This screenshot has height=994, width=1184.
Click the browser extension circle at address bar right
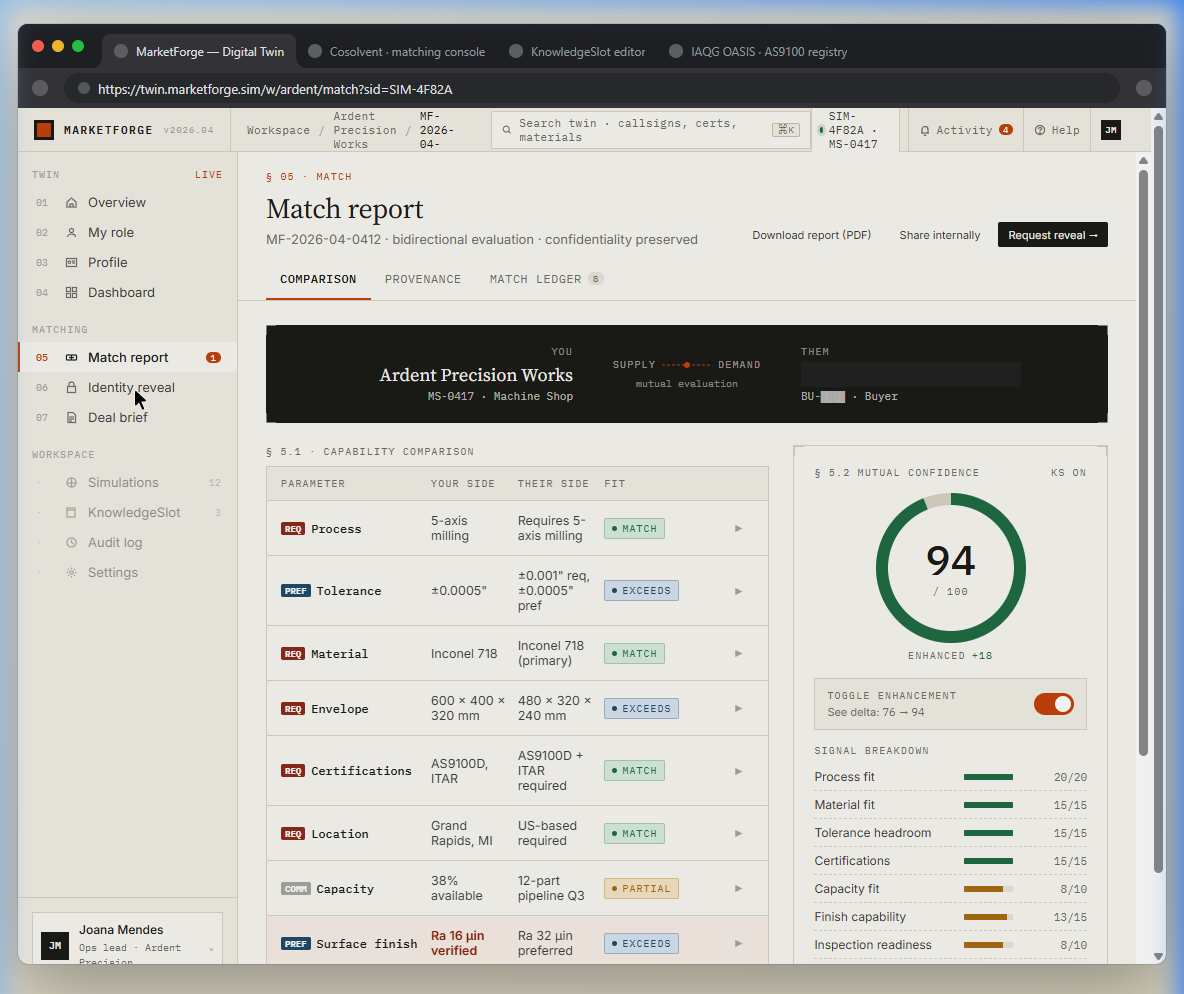pyautogui.click(x=1144, y=88)
